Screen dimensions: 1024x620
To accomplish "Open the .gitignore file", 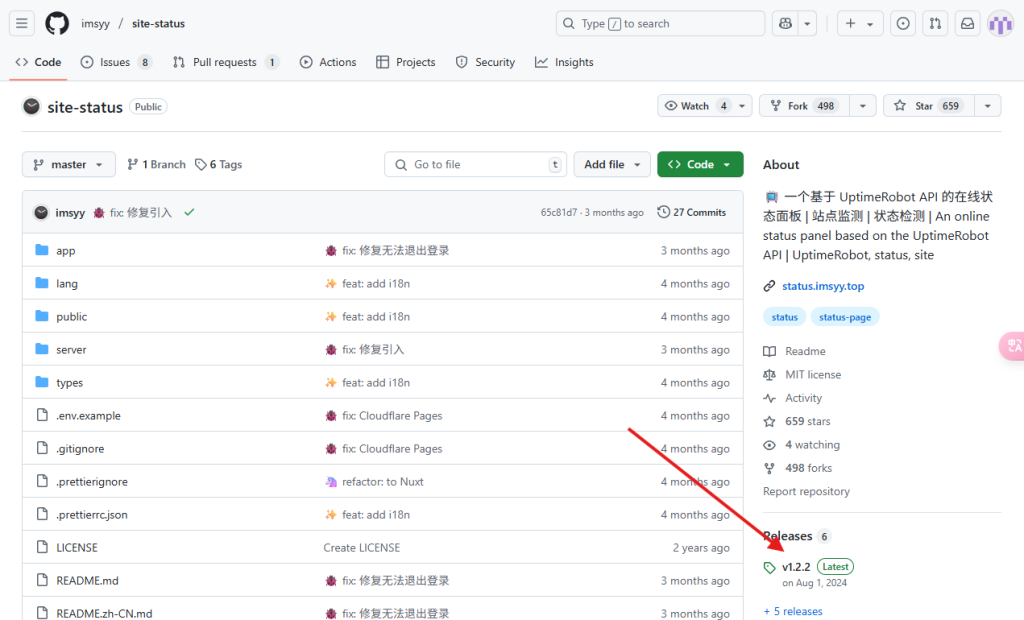I will click(x=80, y=449).
